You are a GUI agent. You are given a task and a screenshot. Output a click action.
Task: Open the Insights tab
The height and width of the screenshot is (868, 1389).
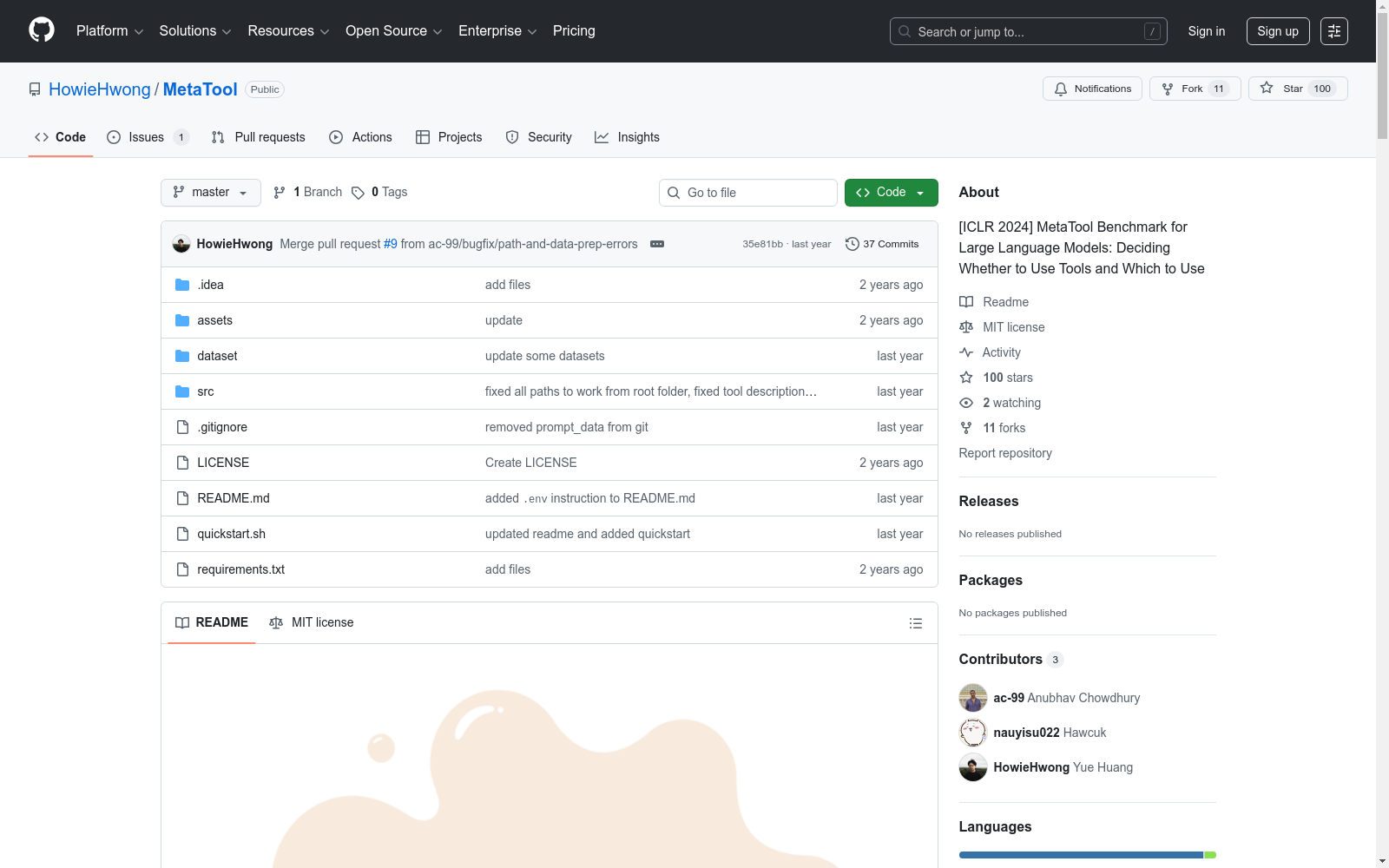[x=627, y=137]
